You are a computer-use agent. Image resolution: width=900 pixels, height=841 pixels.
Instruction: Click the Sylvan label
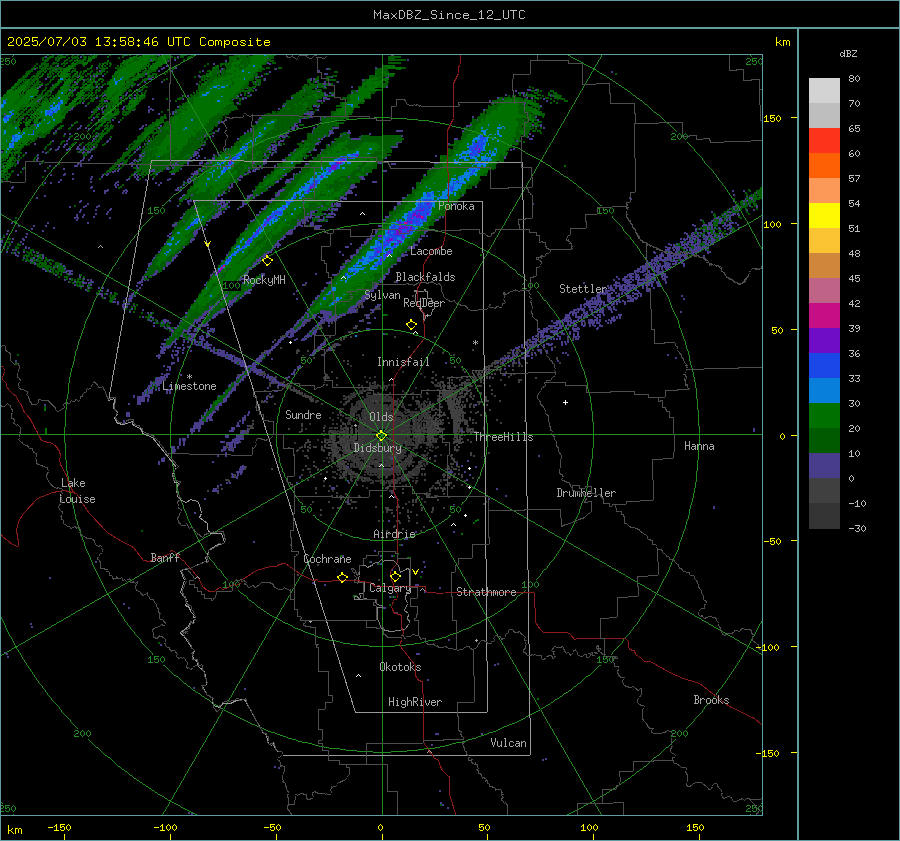coord(382,295)
